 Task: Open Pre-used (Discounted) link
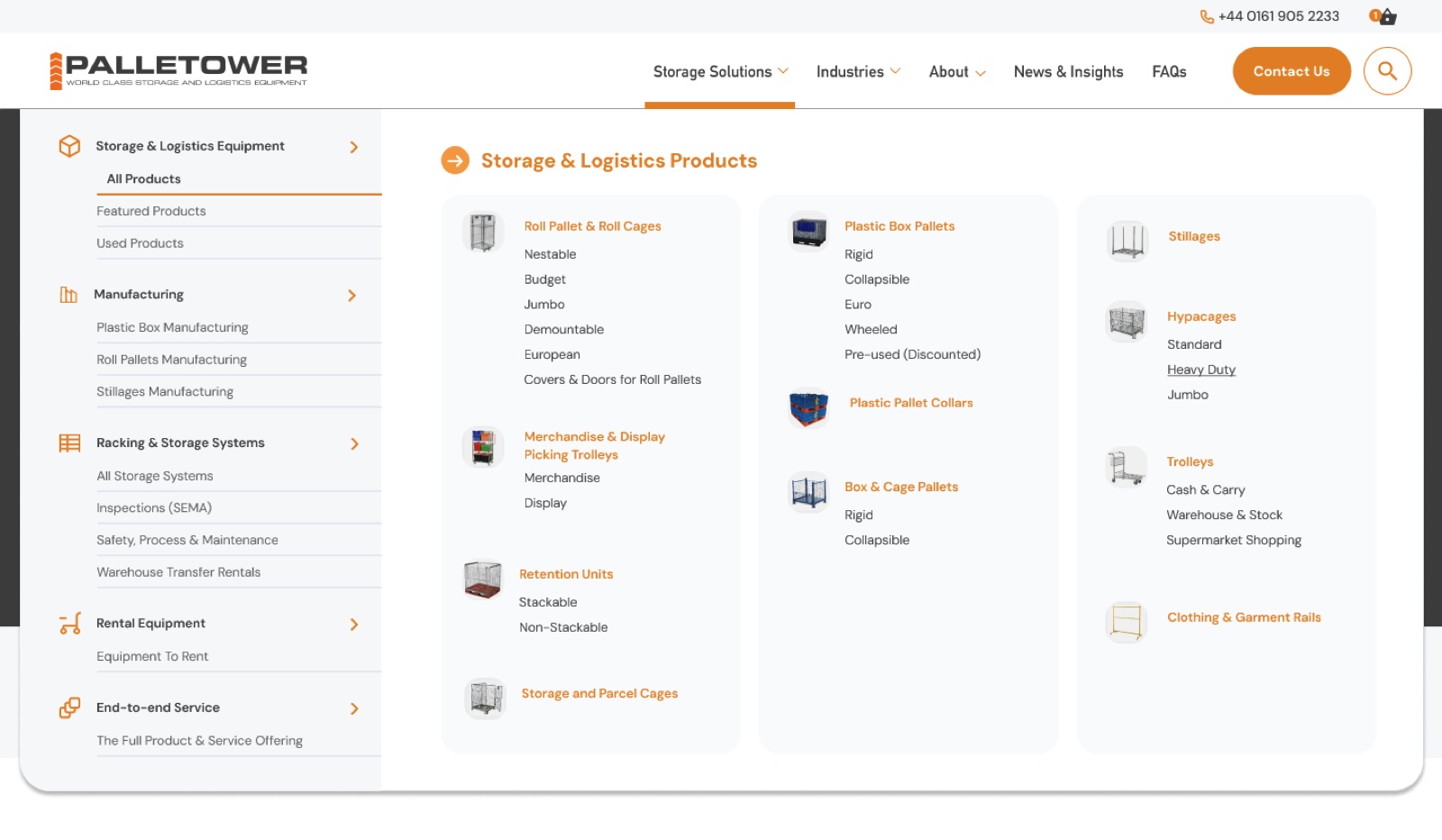coord(912,354)
